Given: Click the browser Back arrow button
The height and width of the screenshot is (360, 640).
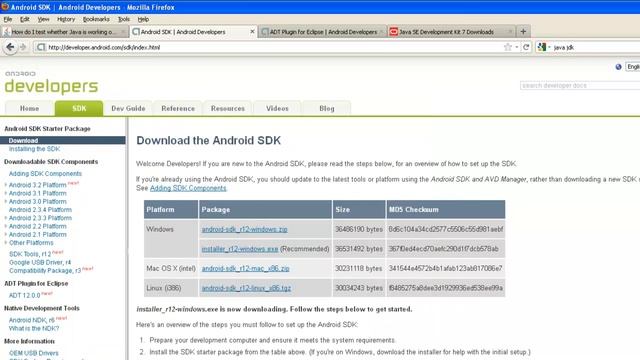Looking at the screenshot, I should point(10,47).
